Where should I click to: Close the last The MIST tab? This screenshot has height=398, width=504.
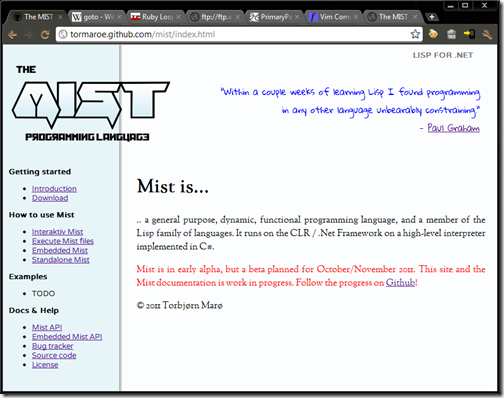[x=415, y=17]
